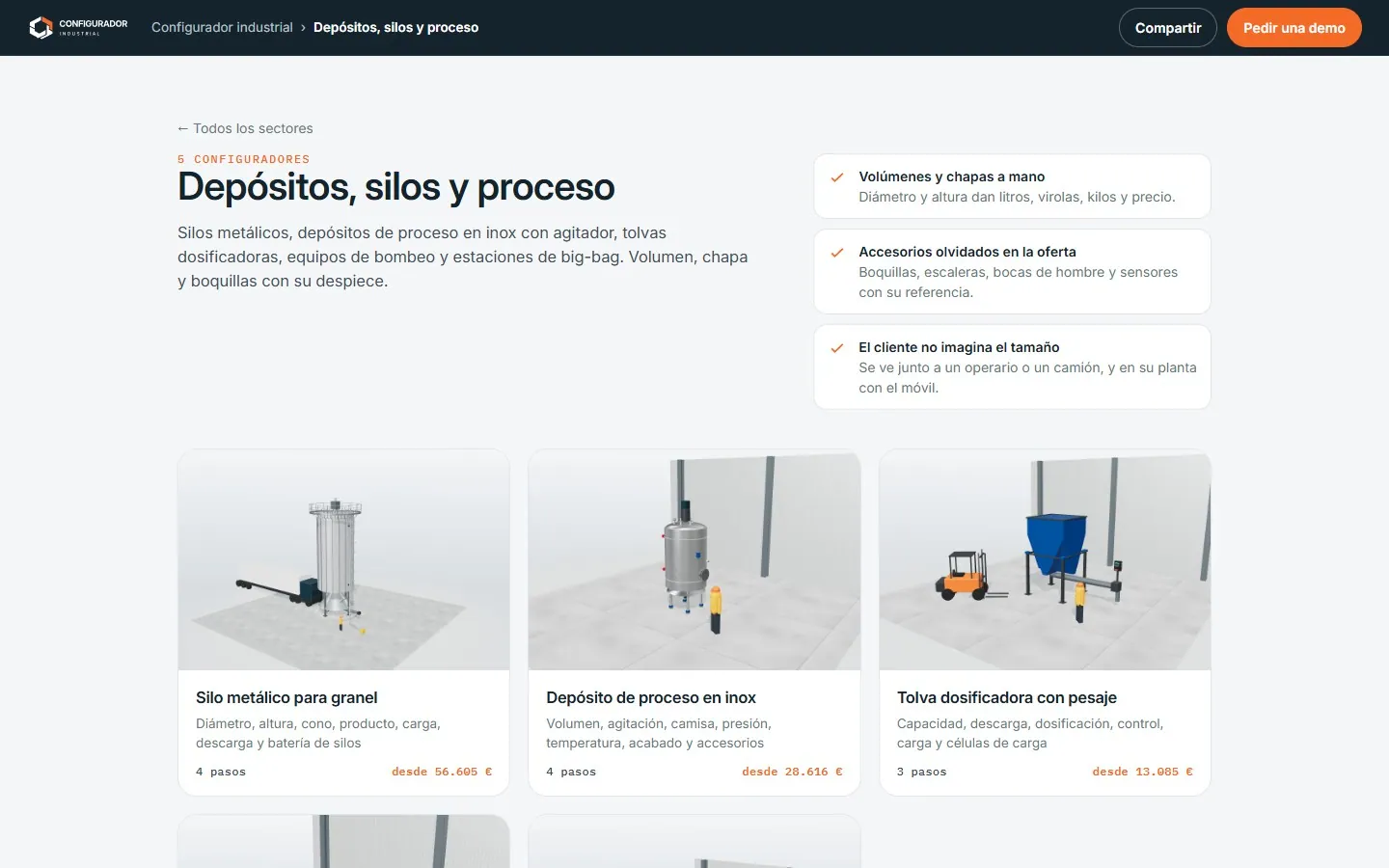Select the Silo metálico para granel title
The image size is (1389, 868).
point(286,697)
